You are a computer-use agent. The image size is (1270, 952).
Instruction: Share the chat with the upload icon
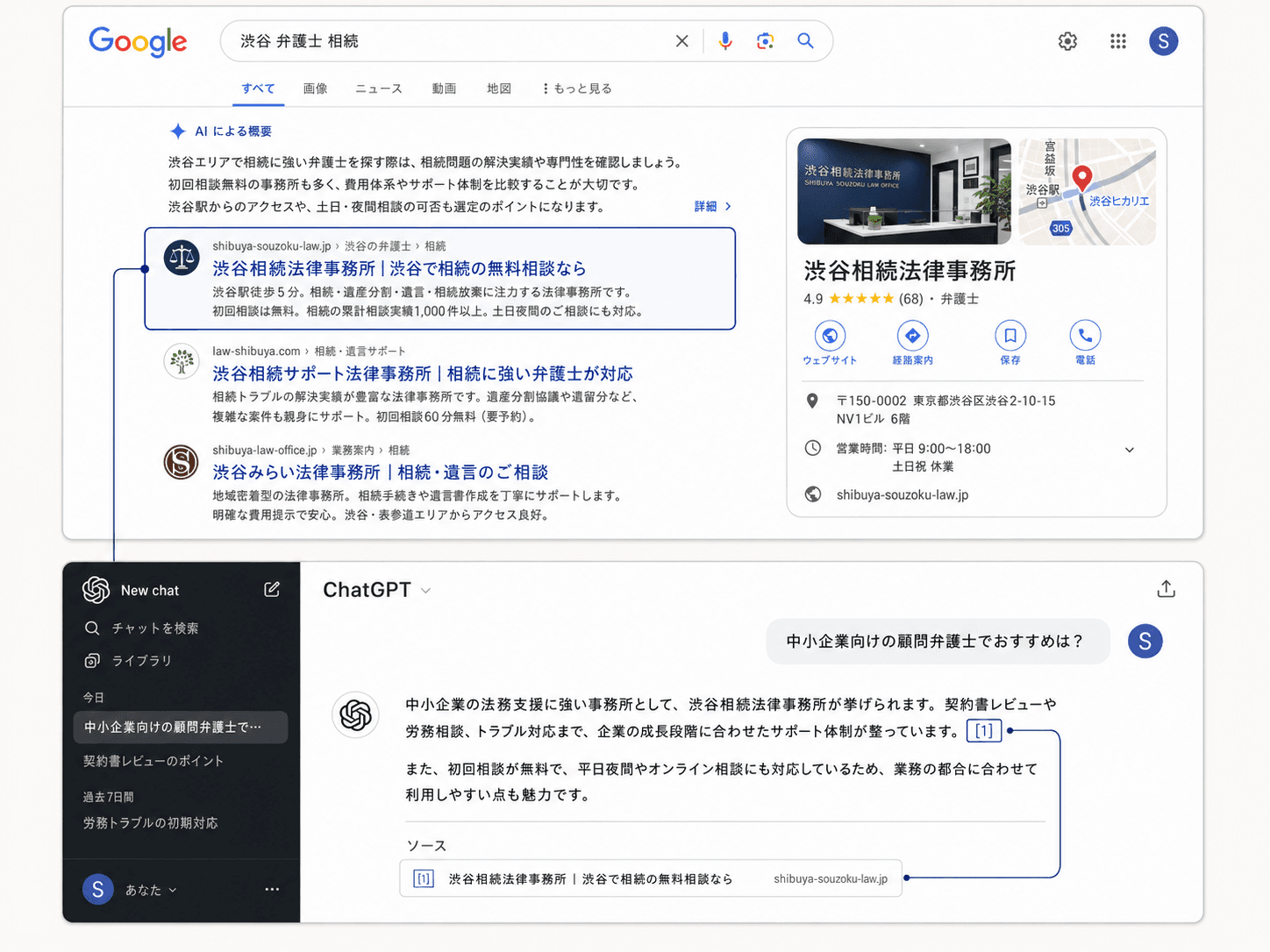coord(1166,589)
